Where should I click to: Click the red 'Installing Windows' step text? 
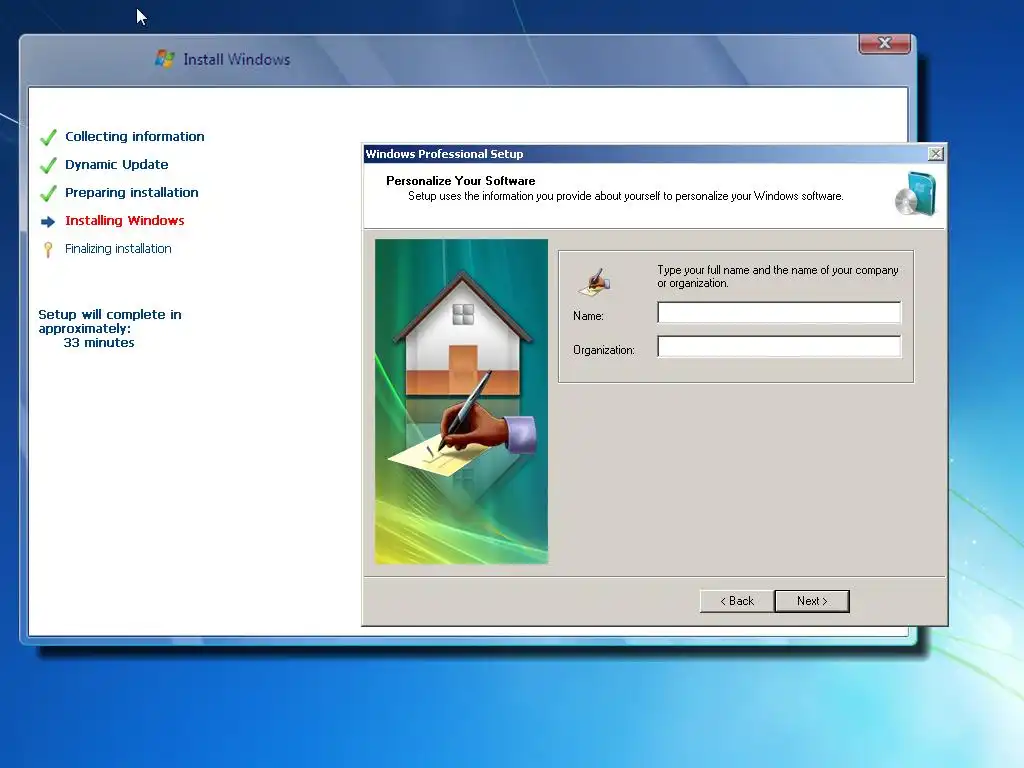click(125, 221)
